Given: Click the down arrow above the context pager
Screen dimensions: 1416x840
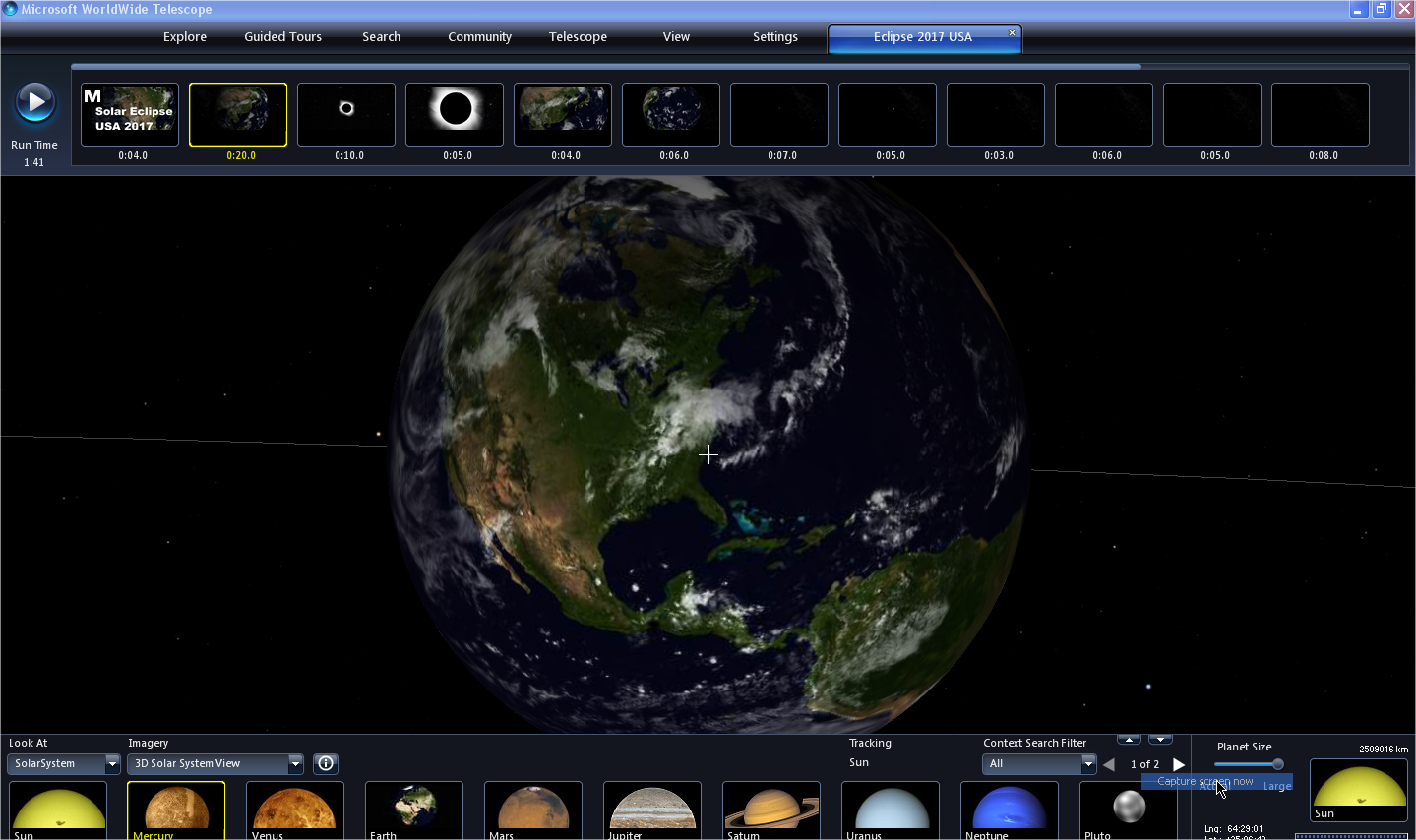Looking at the screenshot, I should pos(1160,739).
